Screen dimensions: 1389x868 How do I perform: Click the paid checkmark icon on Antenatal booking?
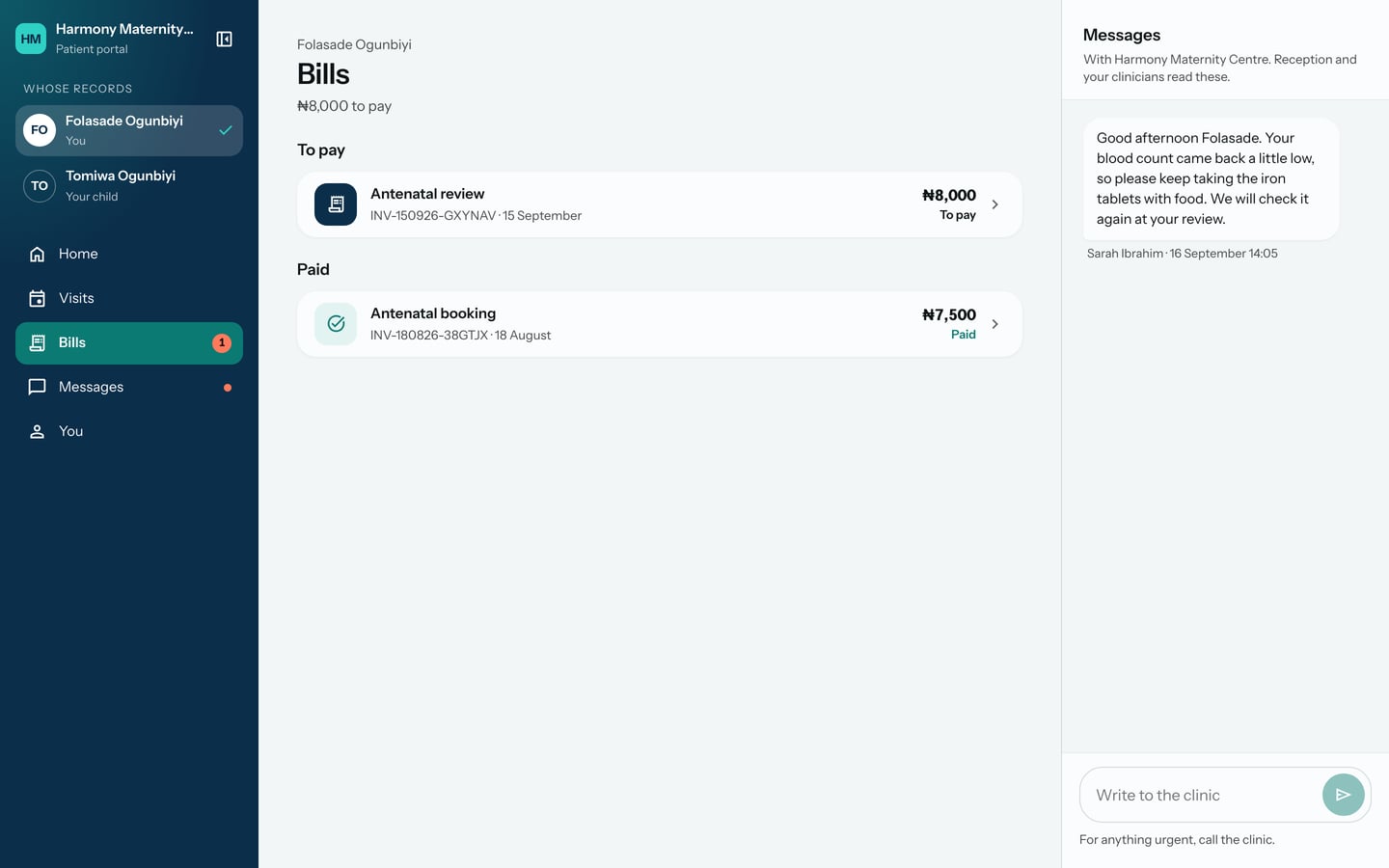pyautogui.click(x=336, y=324)
